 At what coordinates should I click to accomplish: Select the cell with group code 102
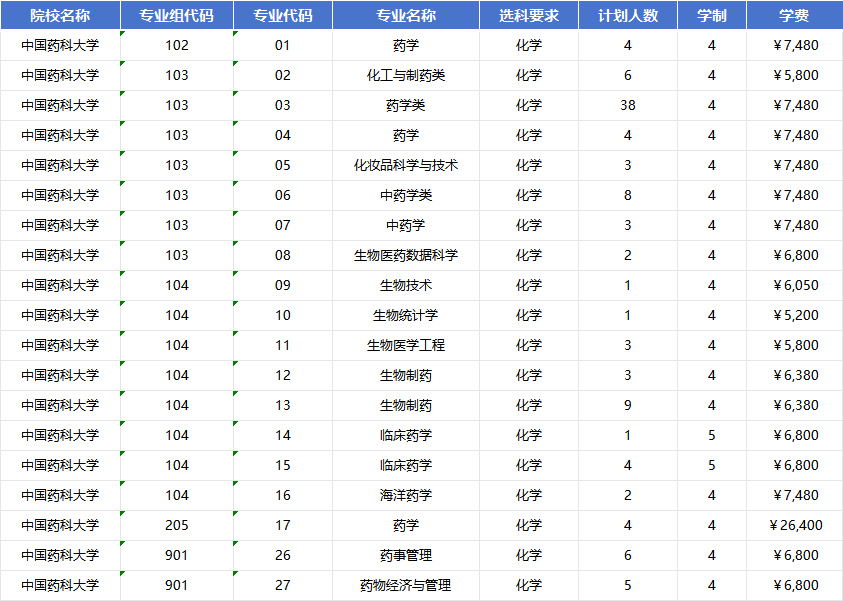coord(177,45)
